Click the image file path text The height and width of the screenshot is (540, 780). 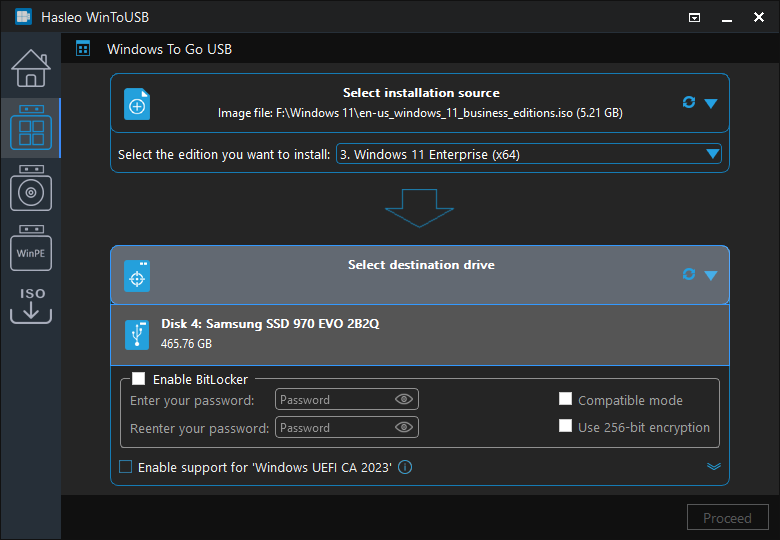420,113
